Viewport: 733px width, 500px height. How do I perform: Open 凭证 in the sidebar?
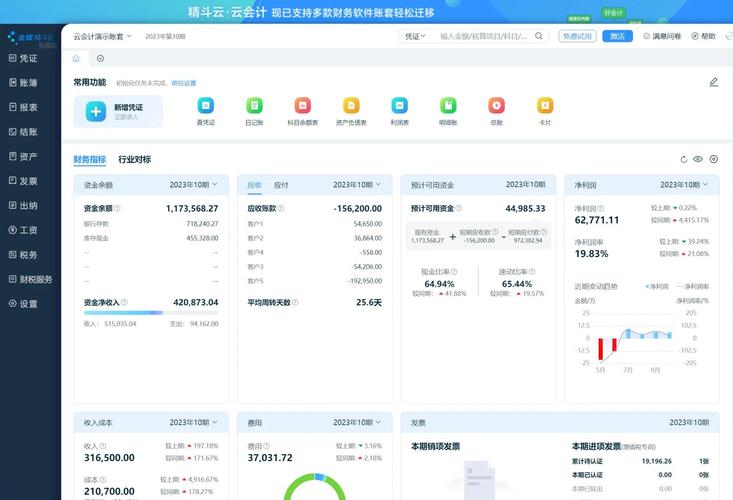pyautogui.click(x=23, y=58)
